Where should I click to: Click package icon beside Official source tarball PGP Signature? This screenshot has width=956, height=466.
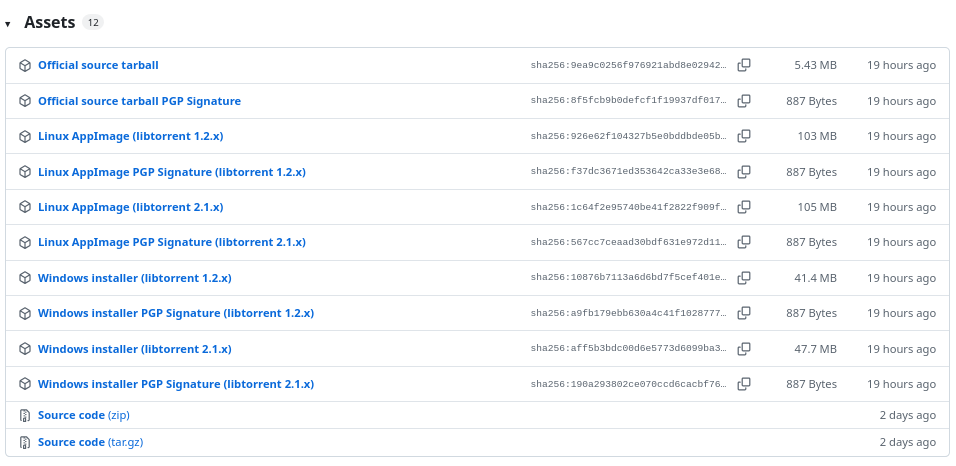point(25,101)
